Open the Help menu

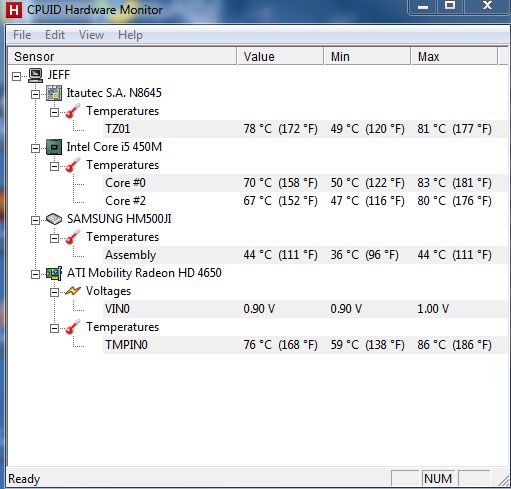pyautogui.click(x=130, y=35)
